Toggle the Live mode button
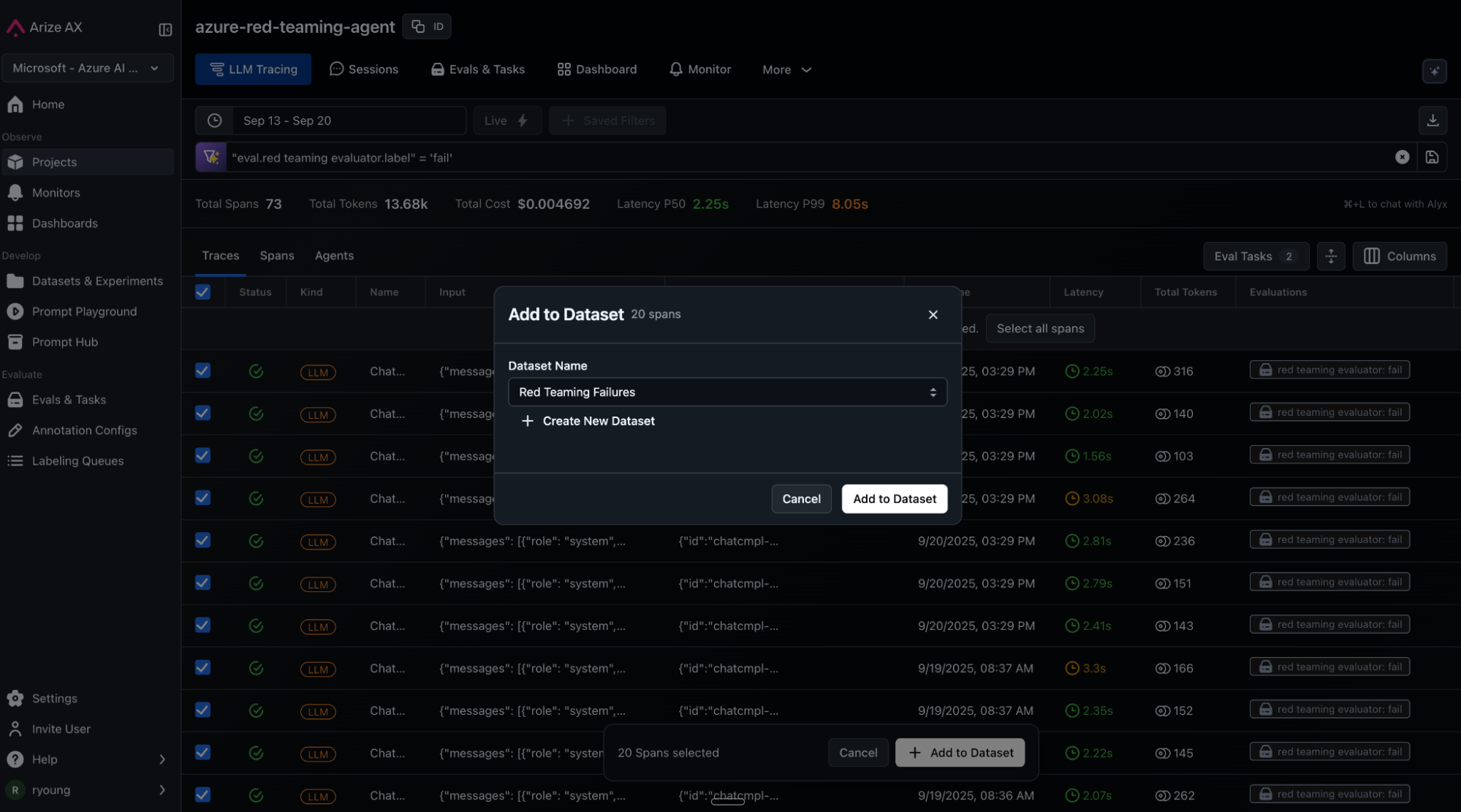 pyautogui.click(x=506, y=121)
